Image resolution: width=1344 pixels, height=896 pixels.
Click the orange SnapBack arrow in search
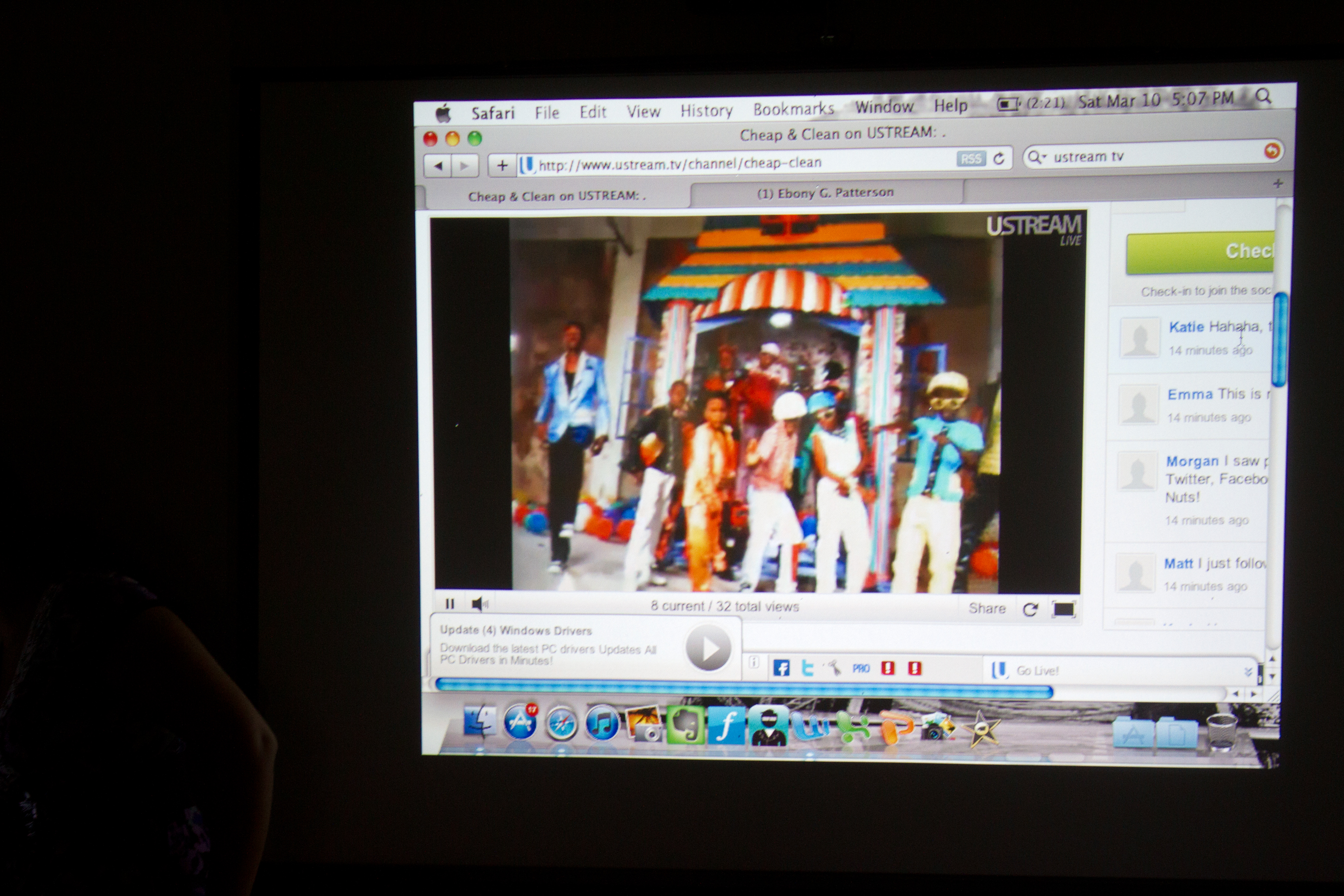[1271, 151]
